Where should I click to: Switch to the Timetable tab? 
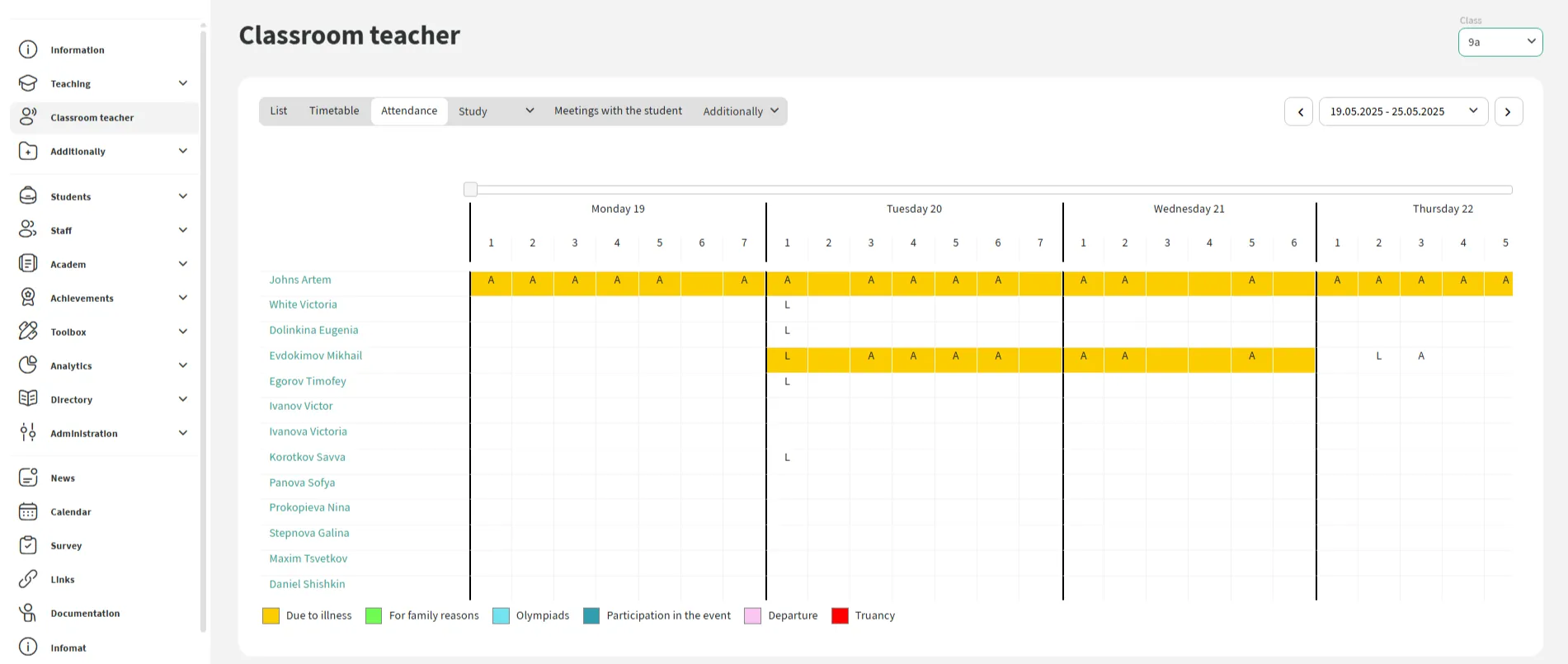point(334,111)
